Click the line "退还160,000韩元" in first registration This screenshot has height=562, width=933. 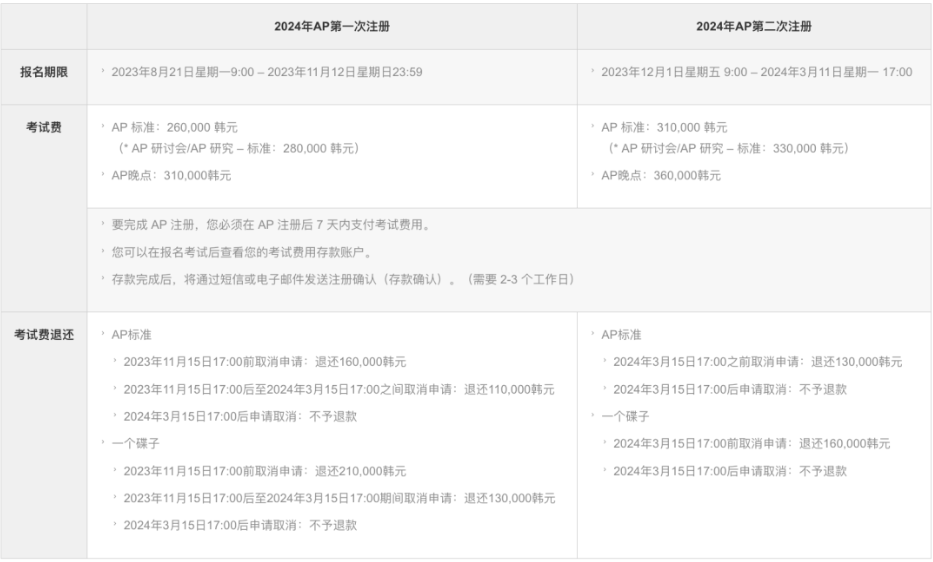click(x=264, y=361)
